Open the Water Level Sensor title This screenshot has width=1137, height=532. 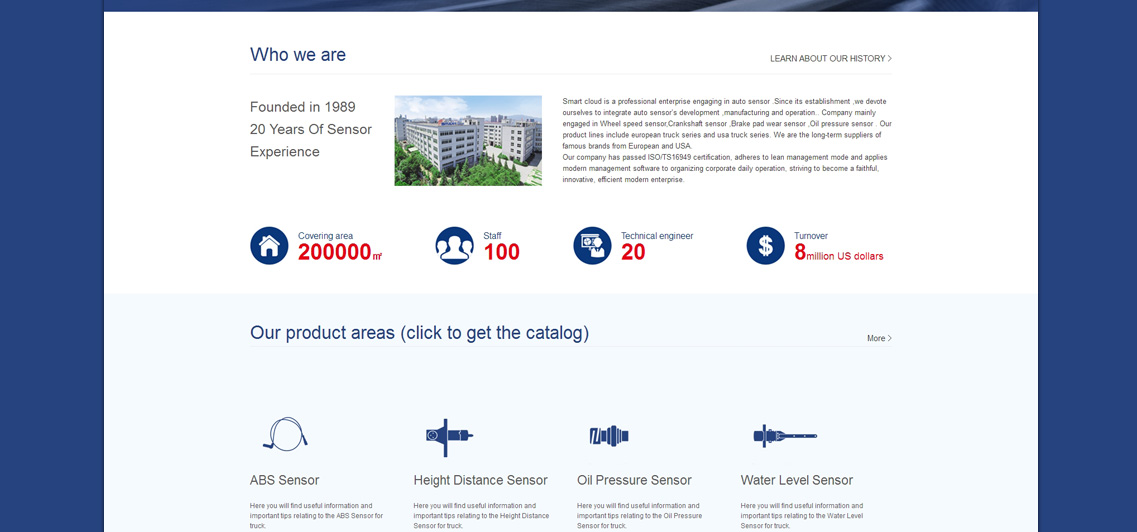797,481
